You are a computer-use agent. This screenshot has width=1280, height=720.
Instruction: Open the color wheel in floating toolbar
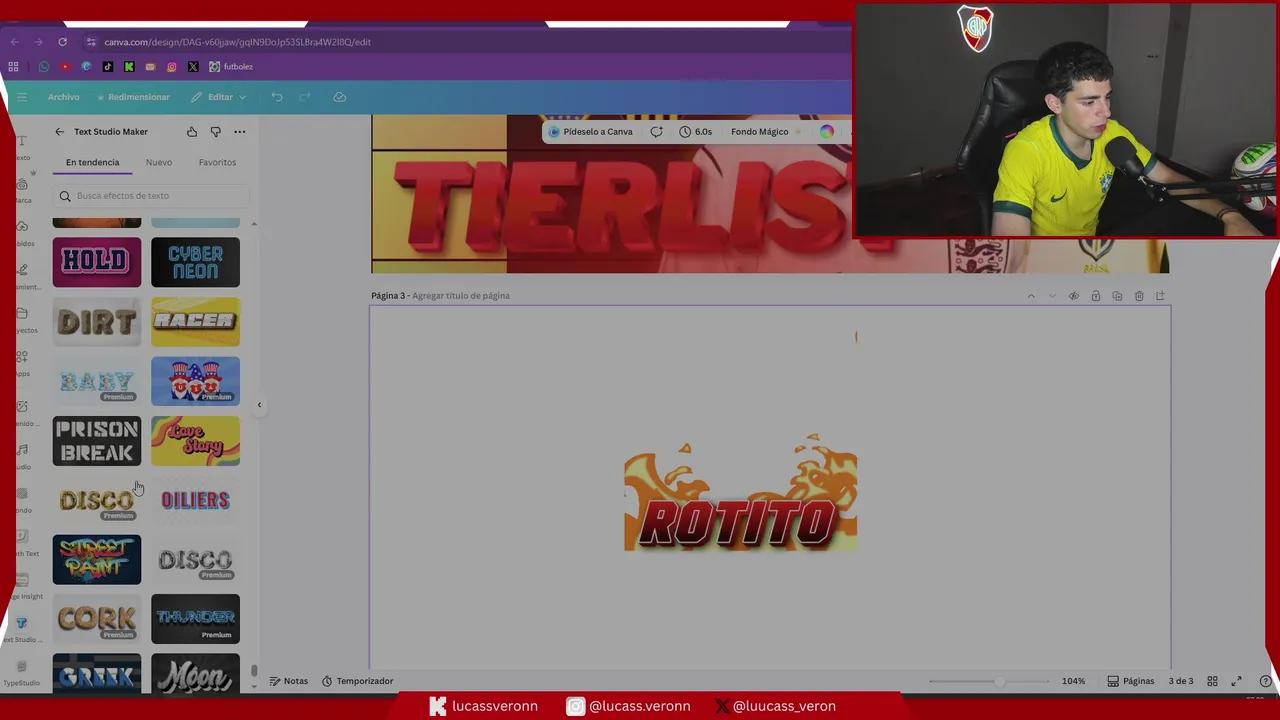click(826, 132)
